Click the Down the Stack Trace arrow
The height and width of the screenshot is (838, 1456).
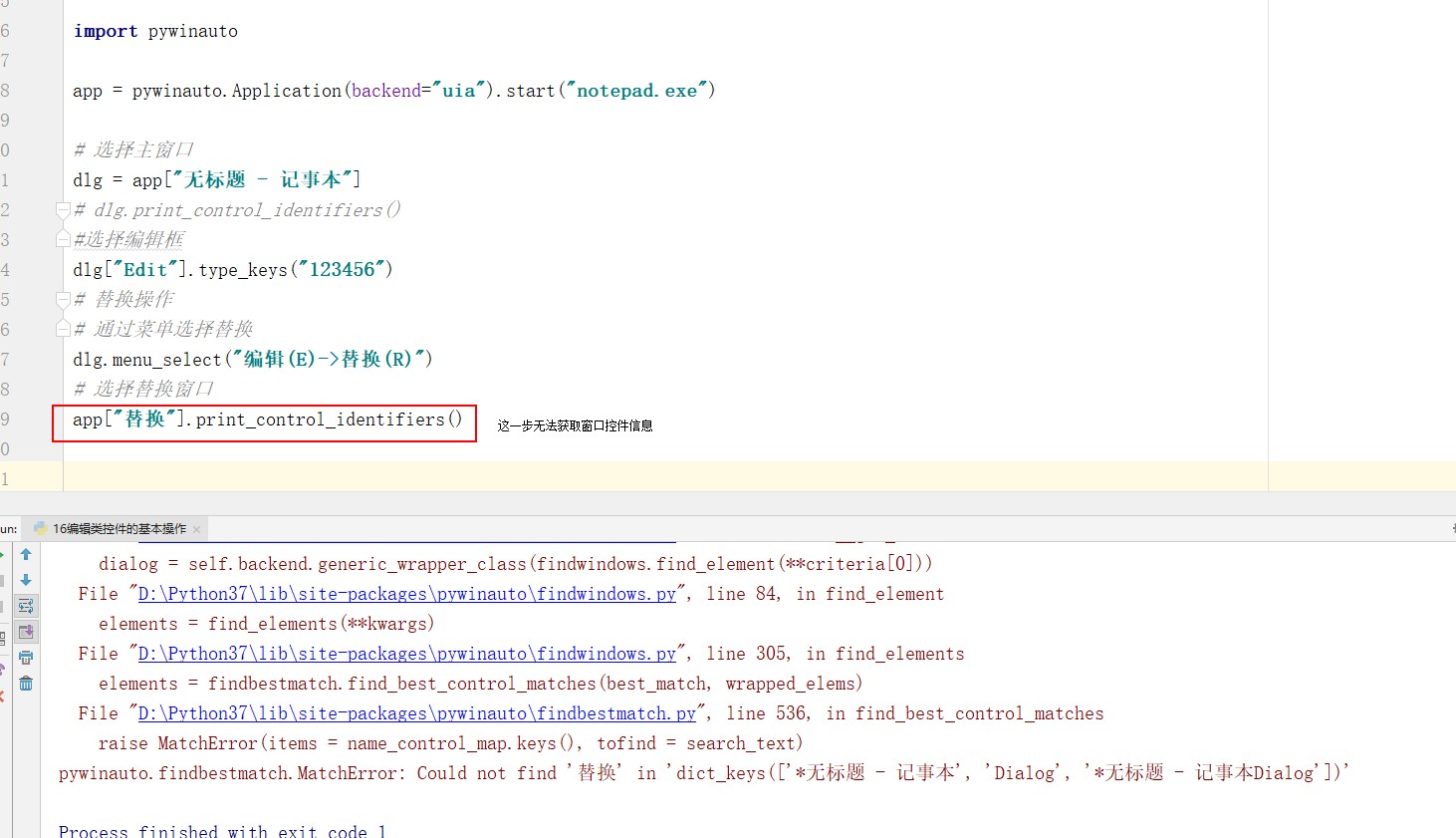click(26, 580)
